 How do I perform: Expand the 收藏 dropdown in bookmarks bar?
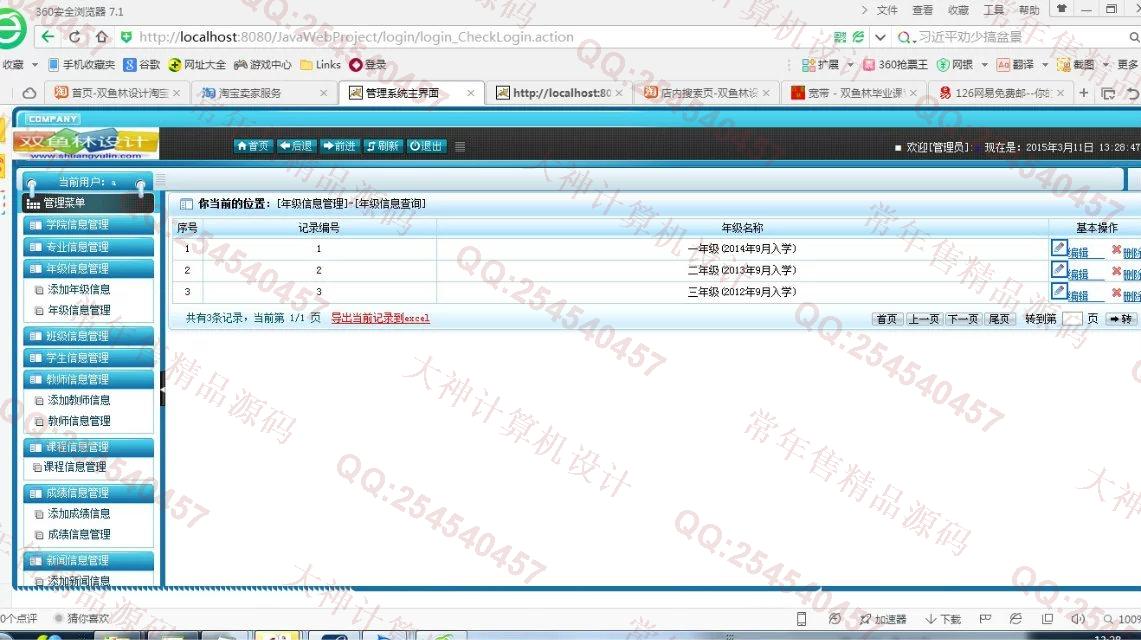point(34,65)
